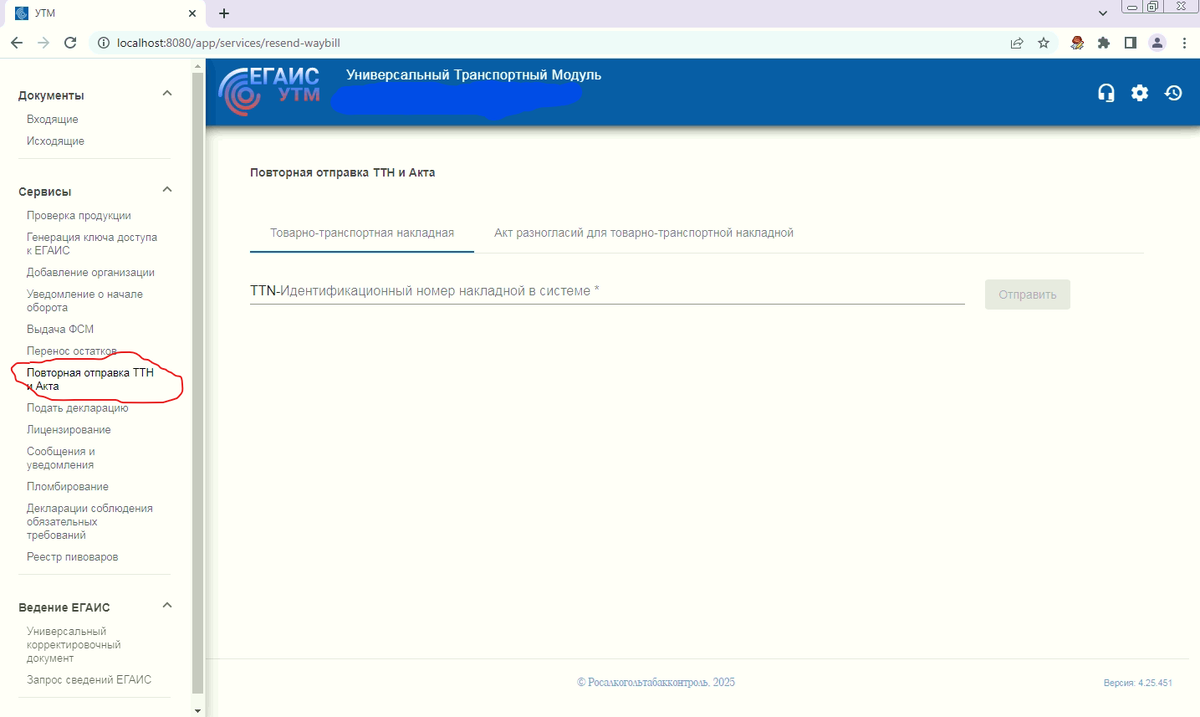Viewport: 1200px width, 717px height.
Task: Open the browser tab search dropdown
Action: click(1102, 12)
